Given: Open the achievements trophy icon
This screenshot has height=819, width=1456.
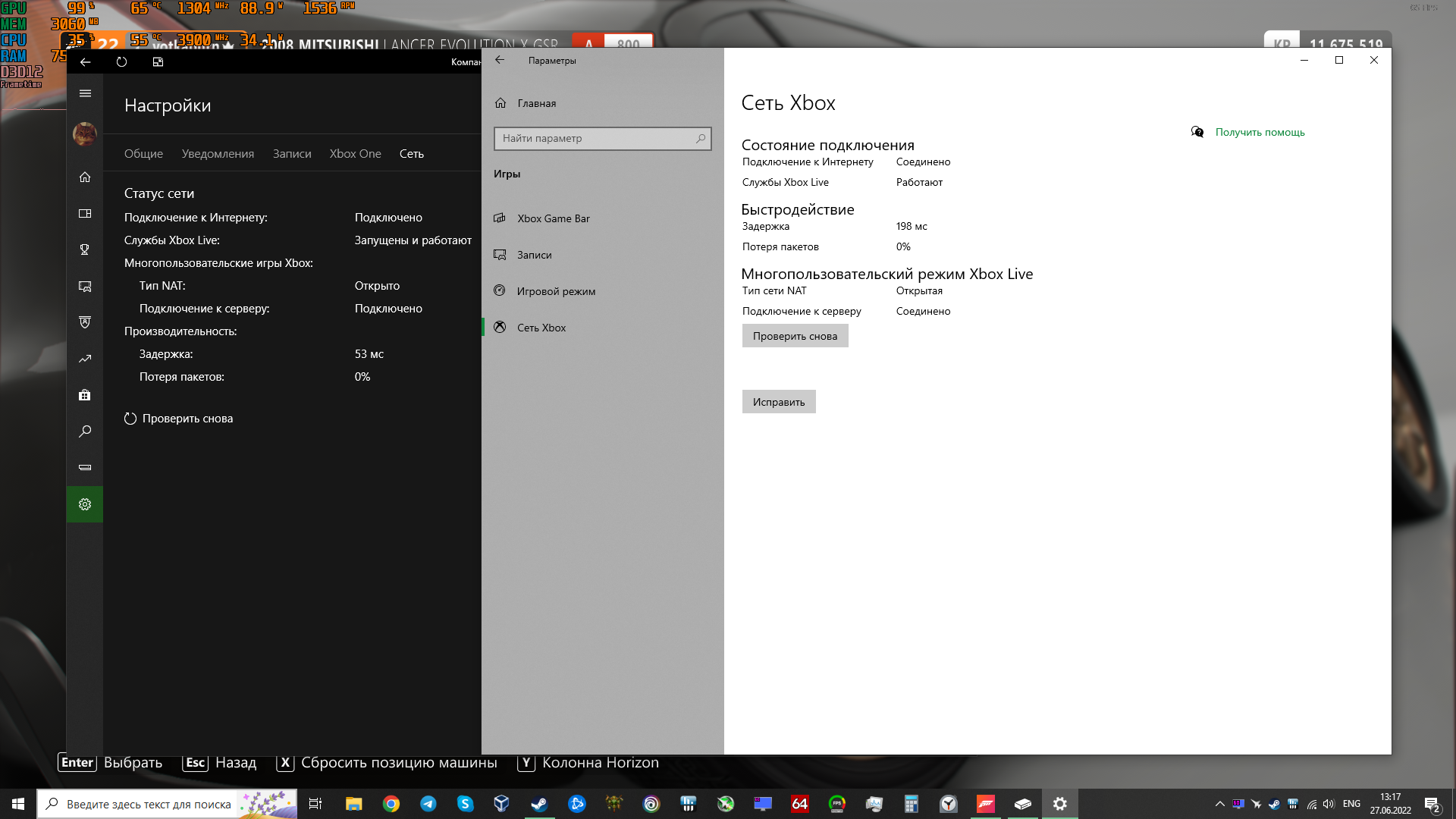Looking at the screenshot, I should [85, 249].
